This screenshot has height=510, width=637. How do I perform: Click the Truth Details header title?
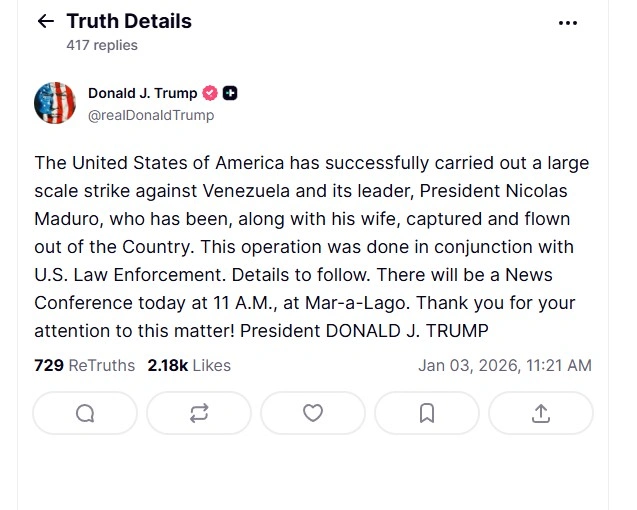(x=129, y=21)
